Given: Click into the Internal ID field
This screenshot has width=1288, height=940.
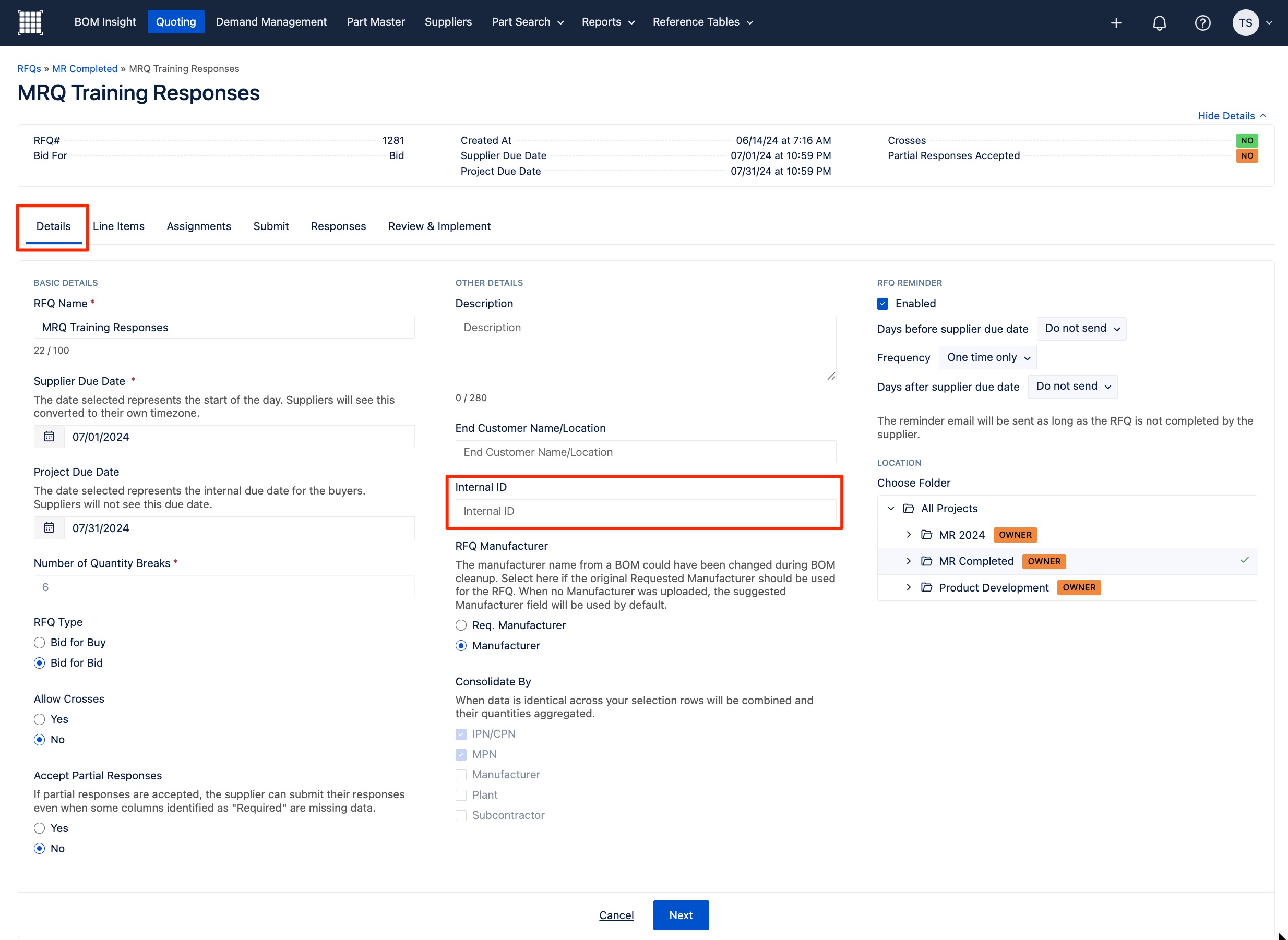Looking at the screenshot, I should pos(646,511).
